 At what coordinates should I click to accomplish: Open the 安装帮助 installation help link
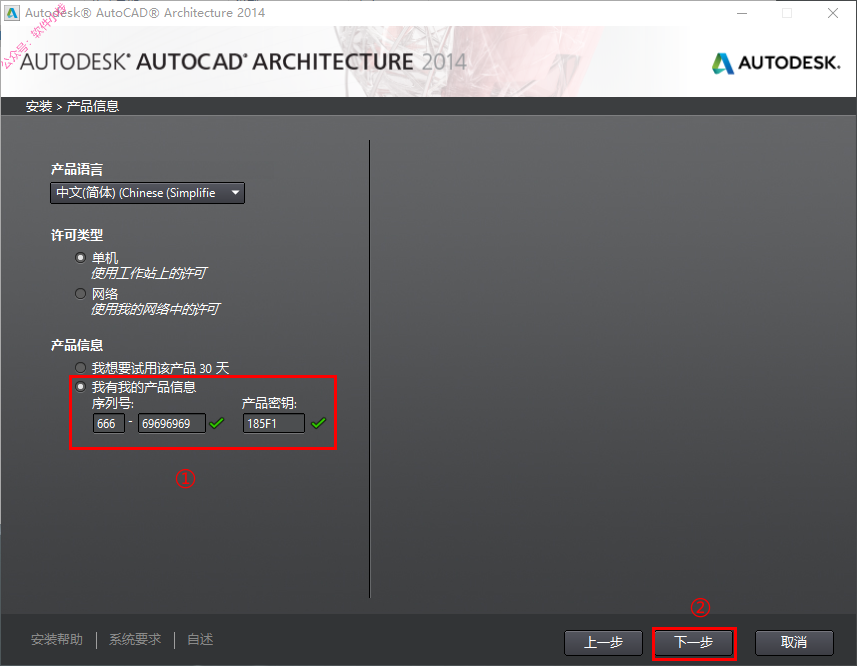tap(57, 639)
